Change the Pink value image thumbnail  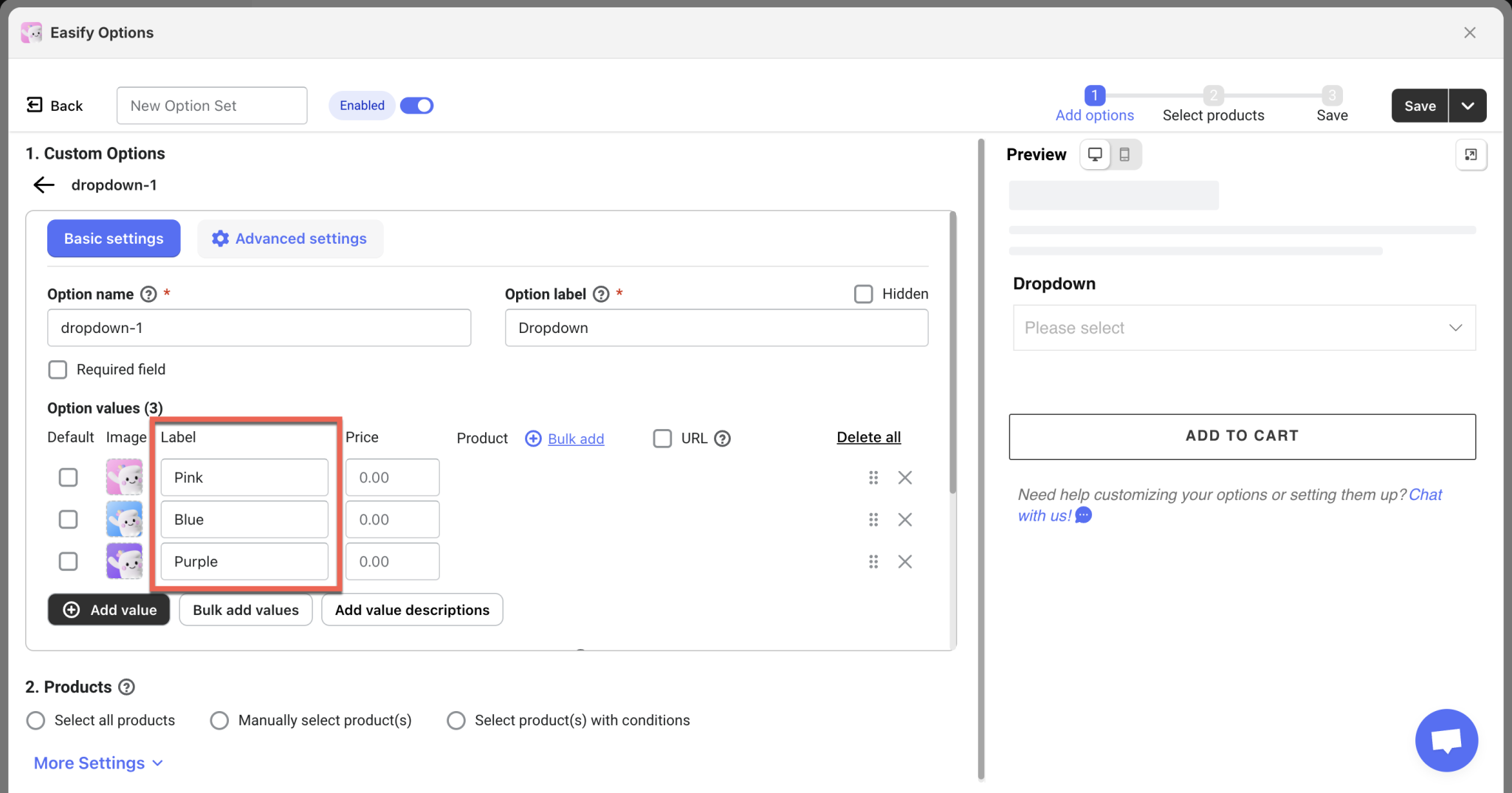(x=124, y=478)
